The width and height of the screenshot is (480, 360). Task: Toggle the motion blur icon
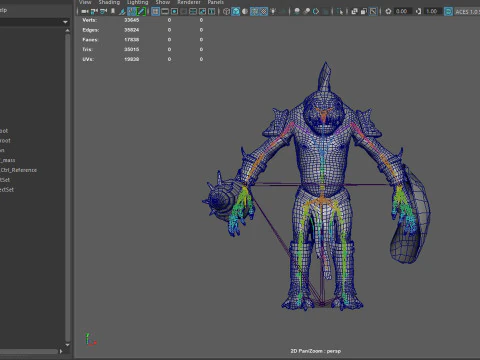pos(306,11)
